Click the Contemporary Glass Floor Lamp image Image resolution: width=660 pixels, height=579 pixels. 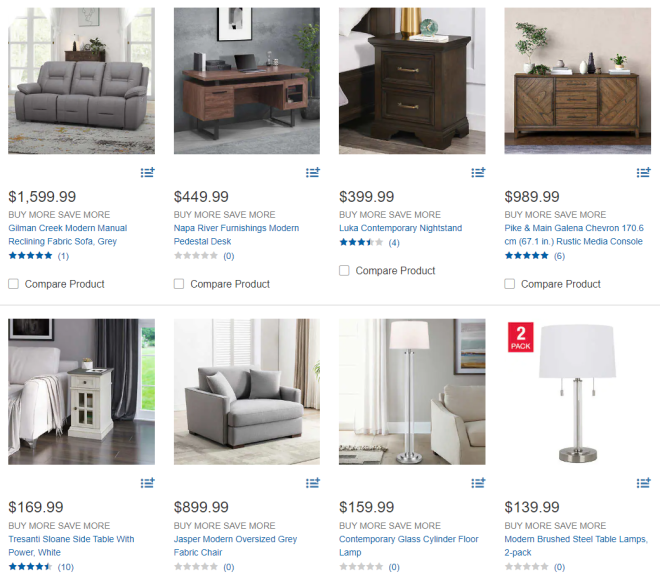click(412, 392)
